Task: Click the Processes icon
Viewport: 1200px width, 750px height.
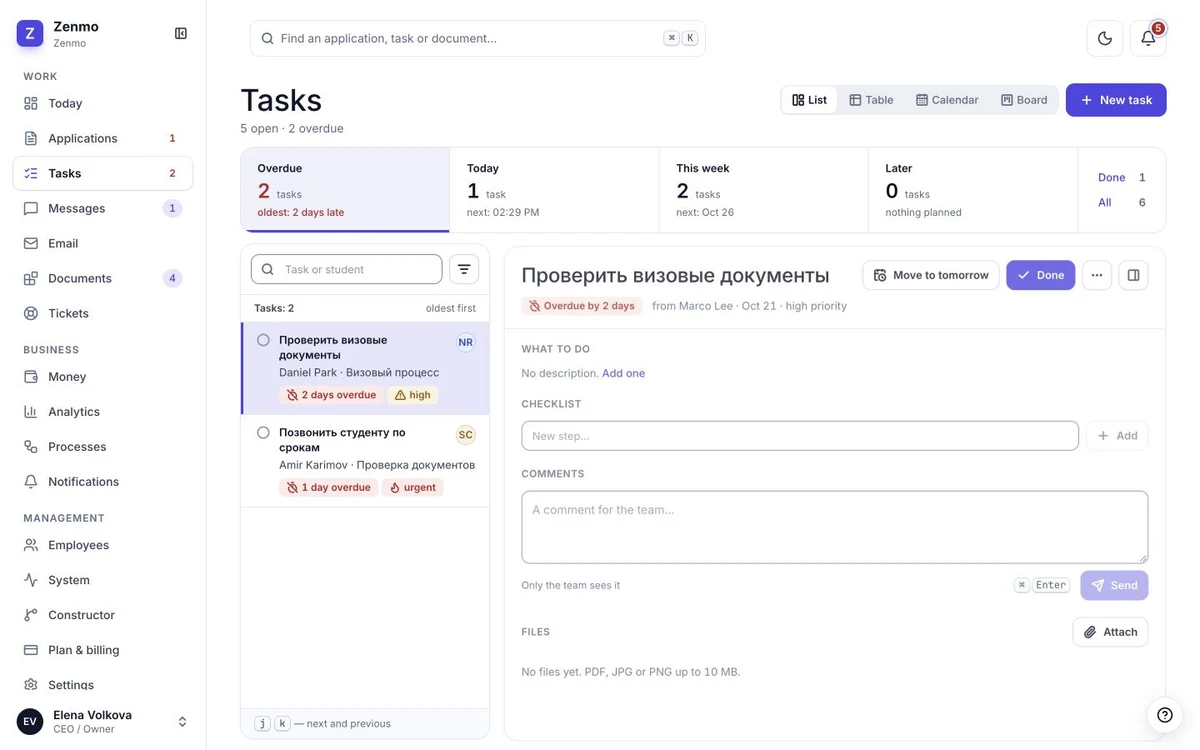Action: pyautogui.click(x=31, y=447)
